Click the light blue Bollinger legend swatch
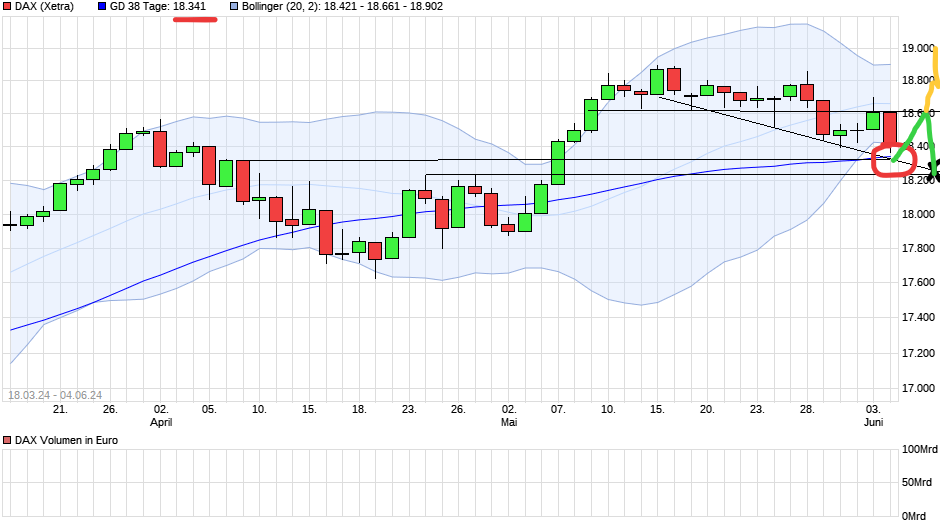This screenshot has width=940, height=526. pyautogui.click(x=234, y=7)
